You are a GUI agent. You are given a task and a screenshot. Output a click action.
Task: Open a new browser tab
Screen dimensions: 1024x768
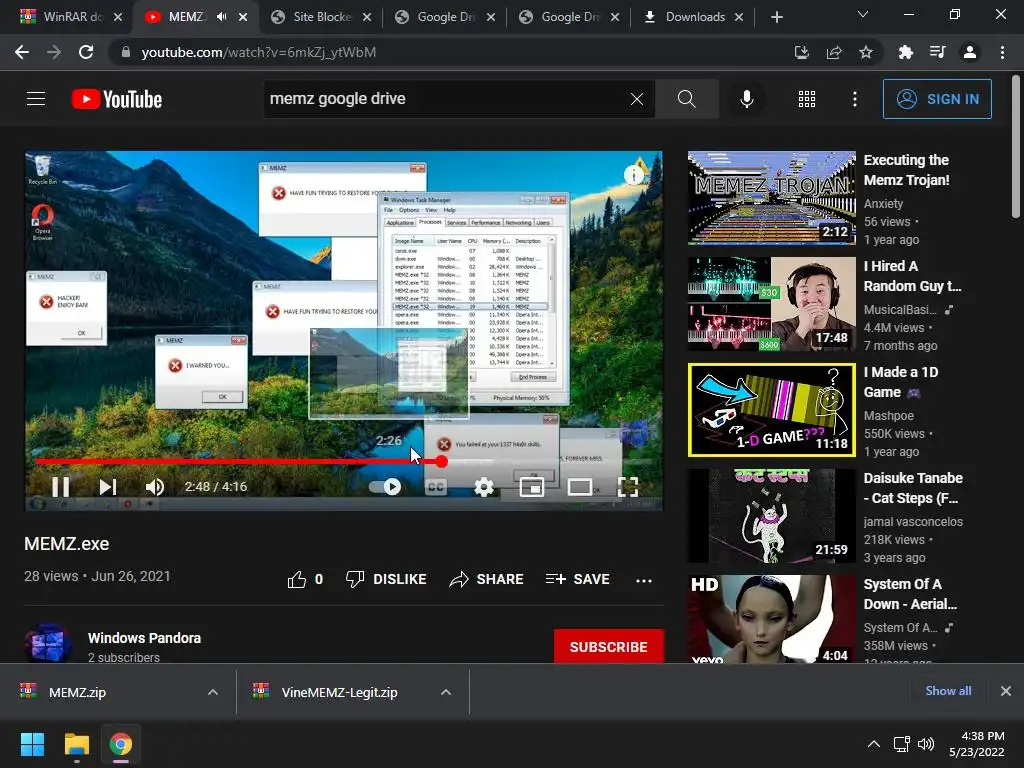776,17
